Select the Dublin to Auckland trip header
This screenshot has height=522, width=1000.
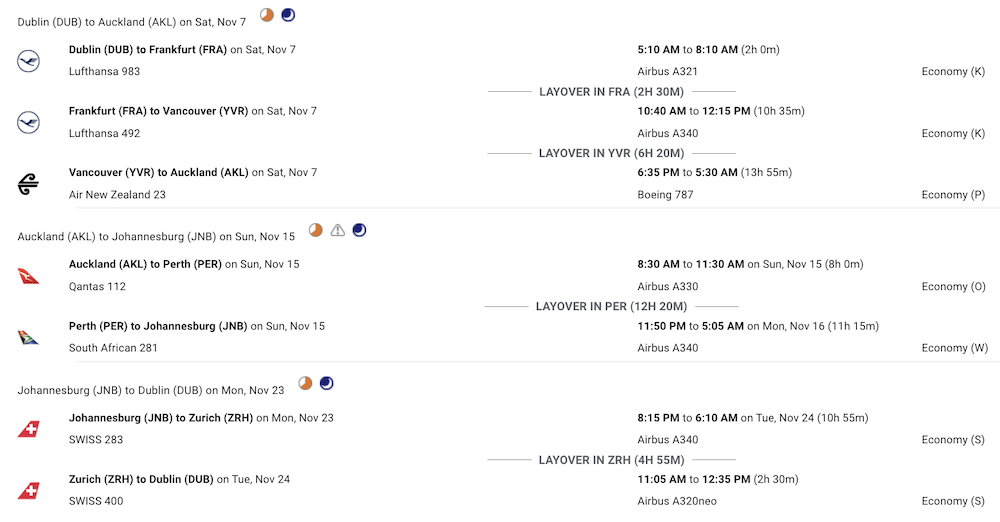131,22
